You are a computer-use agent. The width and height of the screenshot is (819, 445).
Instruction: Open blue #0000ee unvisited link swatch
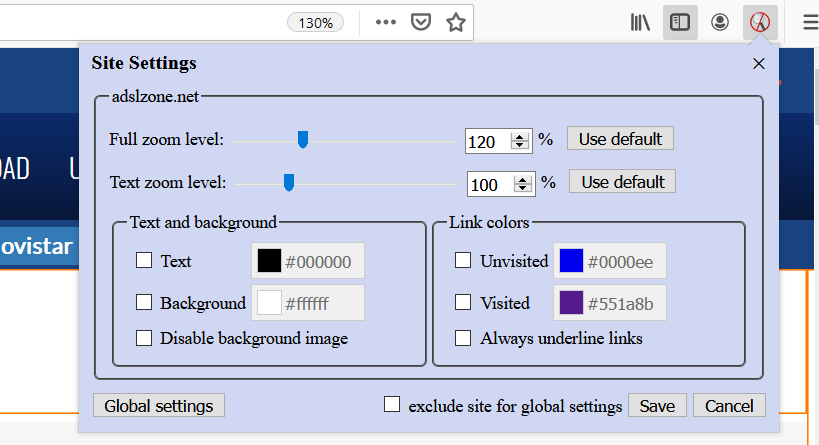(571, 261)
